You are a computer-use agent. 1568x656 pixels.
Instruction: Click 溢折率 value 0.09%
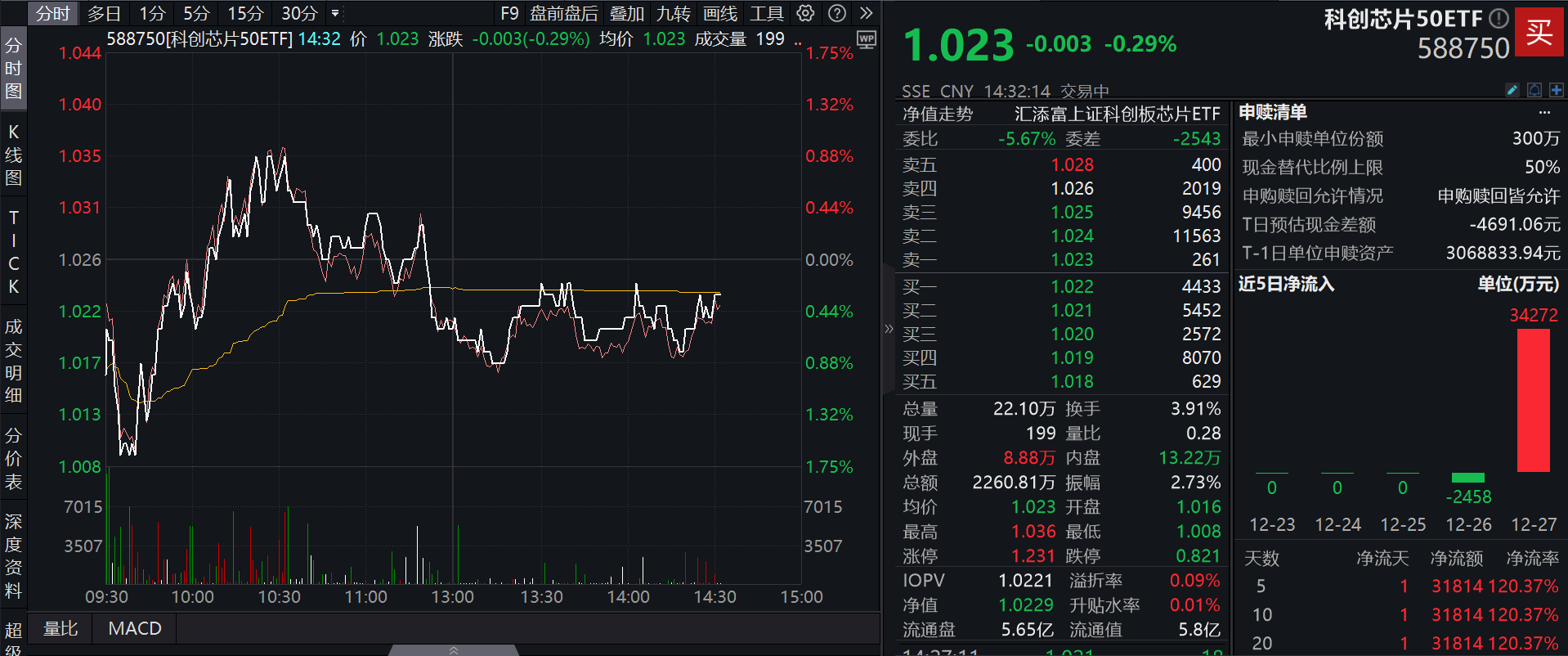(x=1194, y=580)
